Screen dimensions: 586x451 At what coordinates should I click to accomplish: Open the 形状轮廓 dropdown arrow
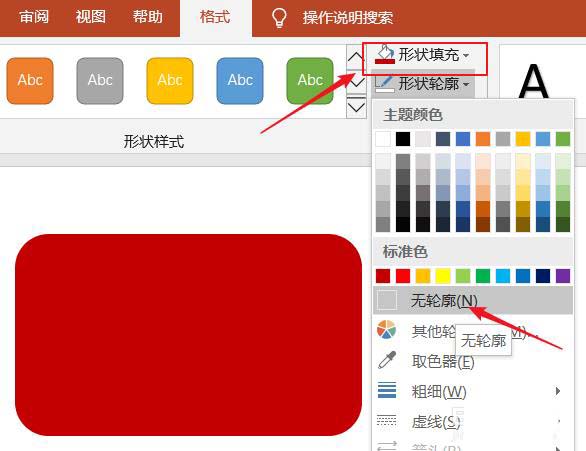click(x=466, y=84)
